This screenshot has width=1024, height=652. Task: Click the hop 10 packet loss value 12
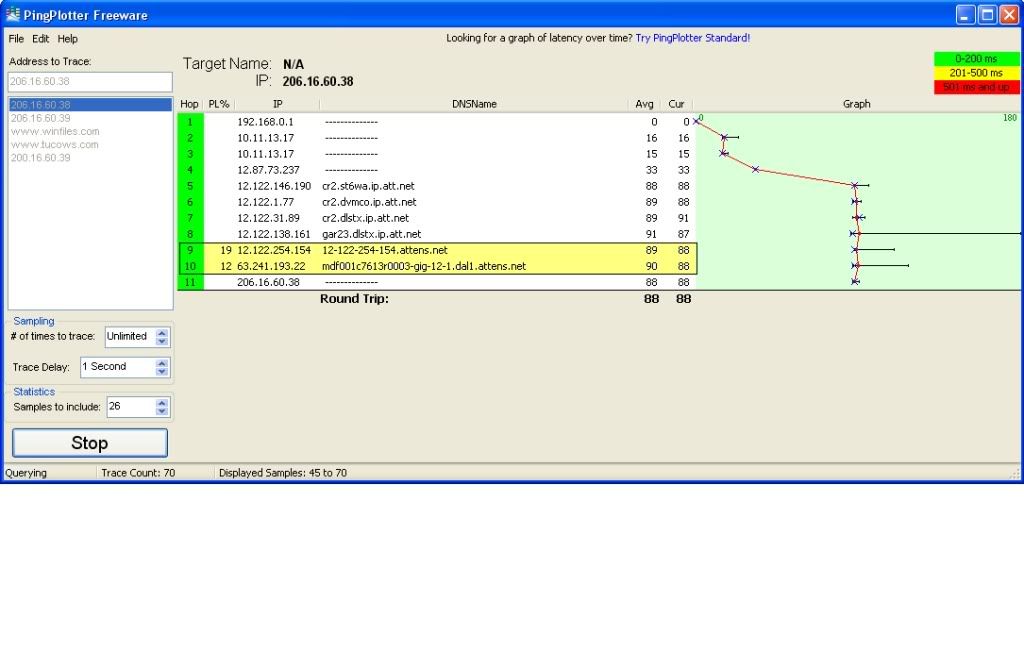coord(226,267)
